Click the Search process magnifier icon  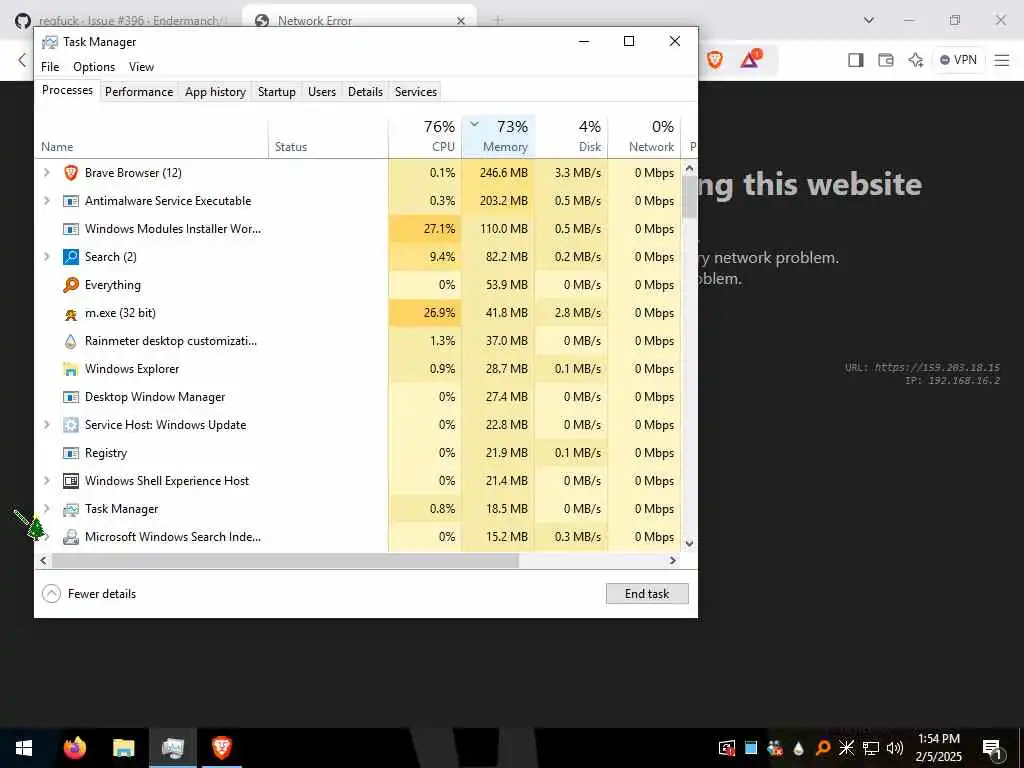click(x=71, y=257)
